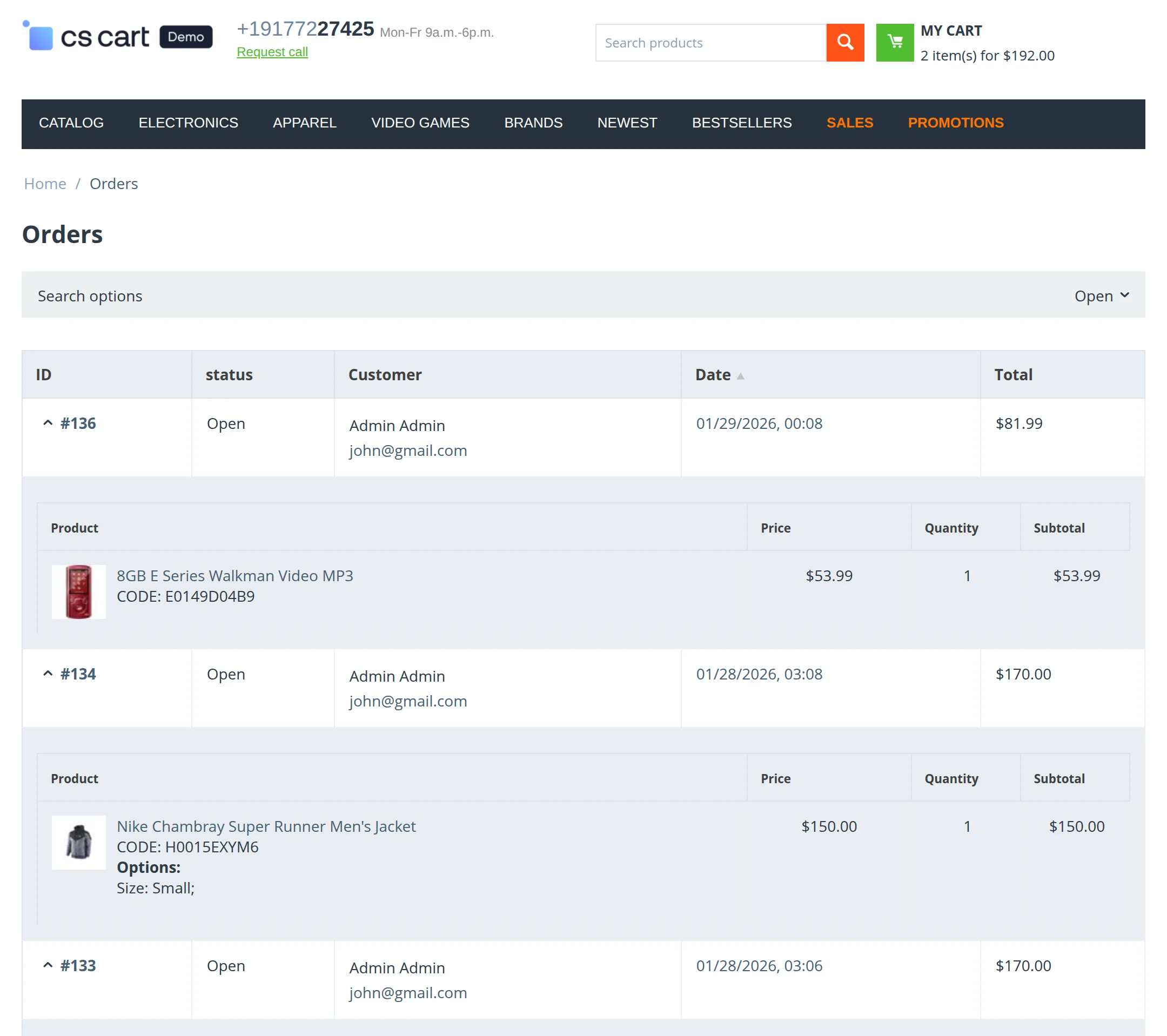Open My Cart via the cart icon
Screen dimensions: 1167x1036
point(895,42)
